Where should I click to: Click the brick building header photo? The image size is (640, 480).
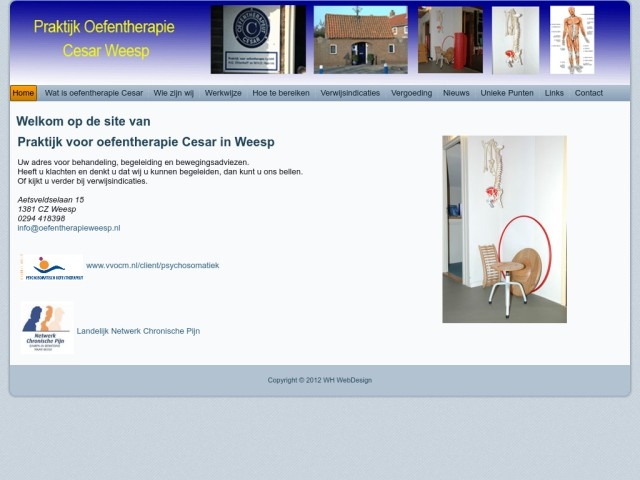(360, 40)
